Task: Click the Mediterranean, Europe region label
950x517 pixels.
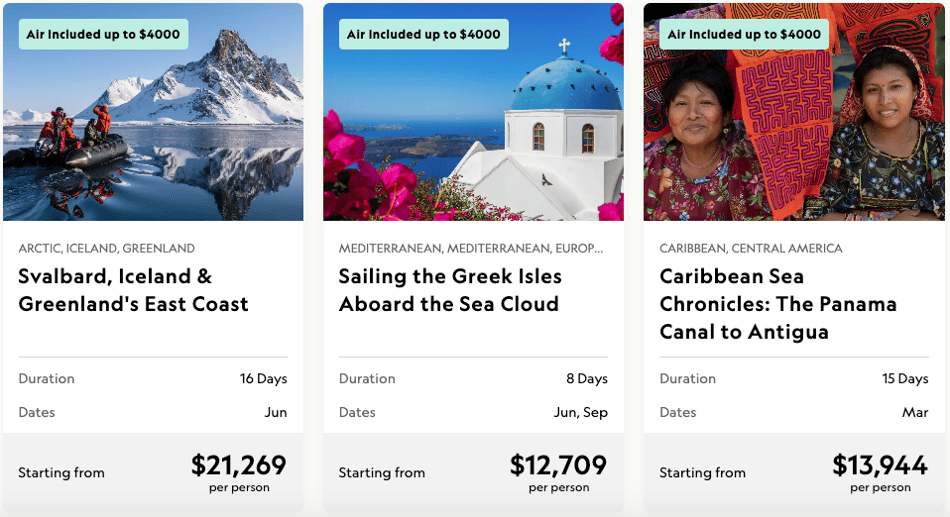Action: (471, 248)
